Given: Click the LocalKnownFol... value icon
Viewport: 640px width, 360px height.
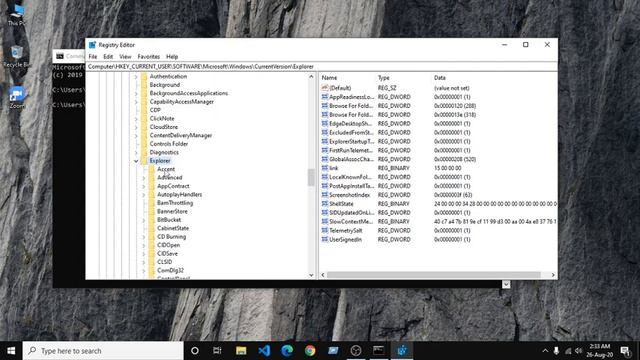Looking at the screenshot, I should point(325,177).
